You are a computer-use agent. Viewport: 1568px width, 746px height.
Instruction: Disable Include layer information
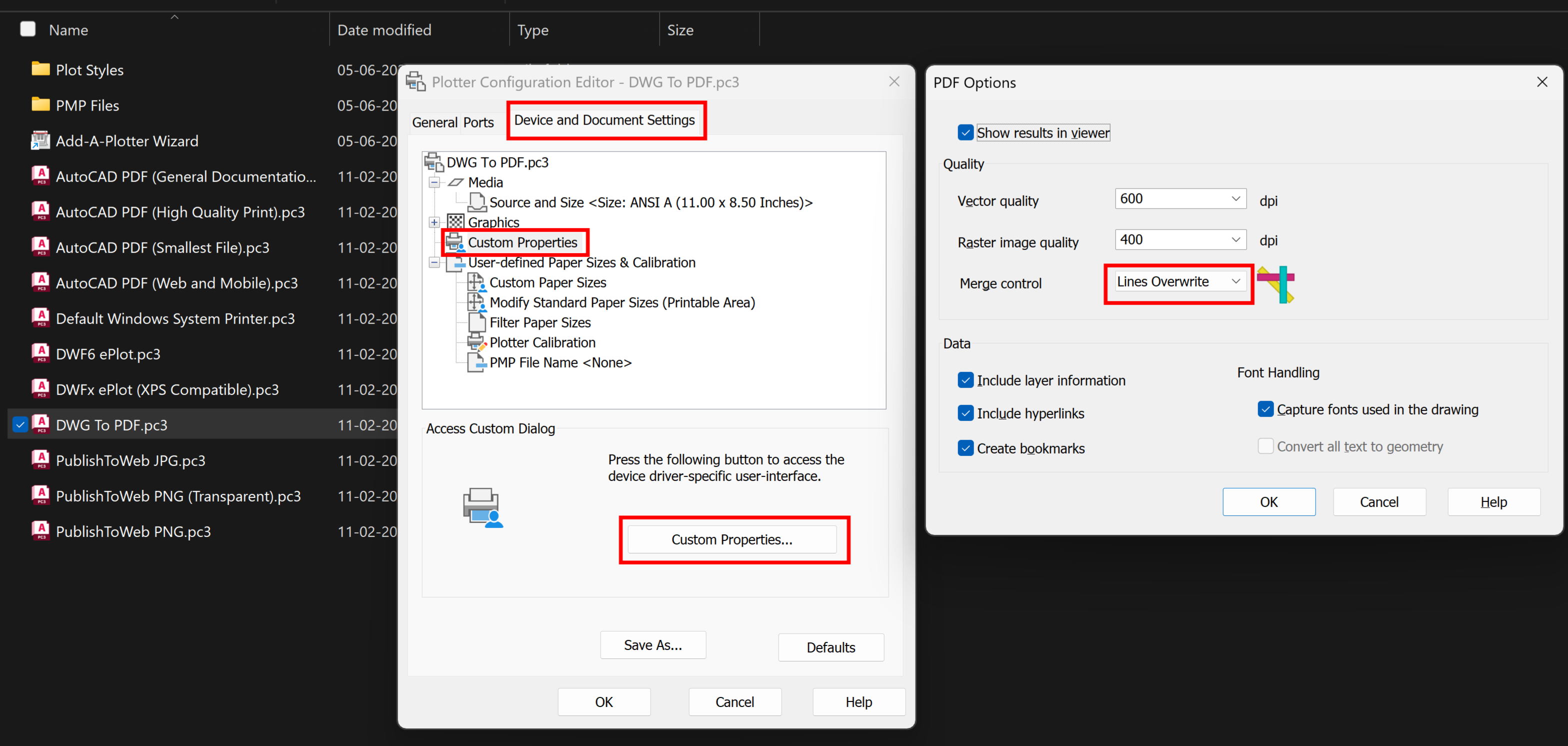[965, 379]
